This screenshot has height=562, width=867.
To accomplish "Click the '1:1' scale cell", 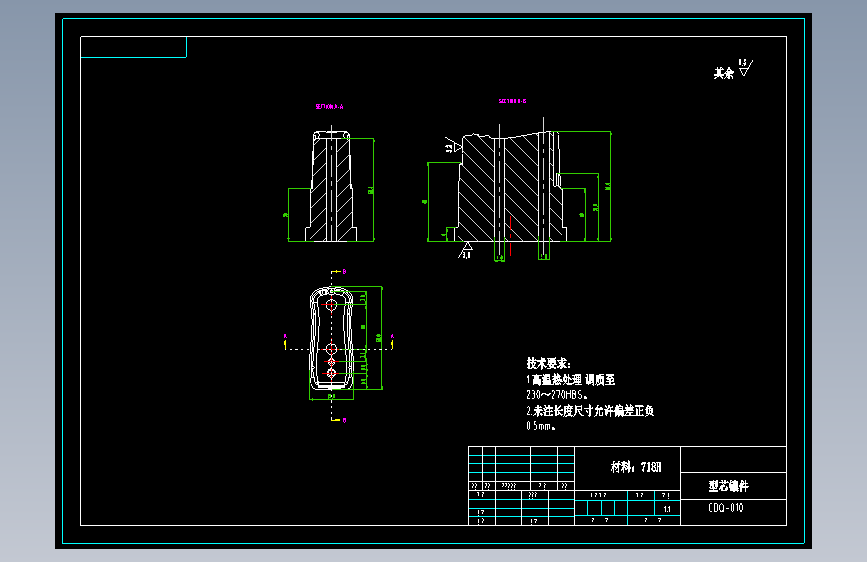I will click(667, 509).
